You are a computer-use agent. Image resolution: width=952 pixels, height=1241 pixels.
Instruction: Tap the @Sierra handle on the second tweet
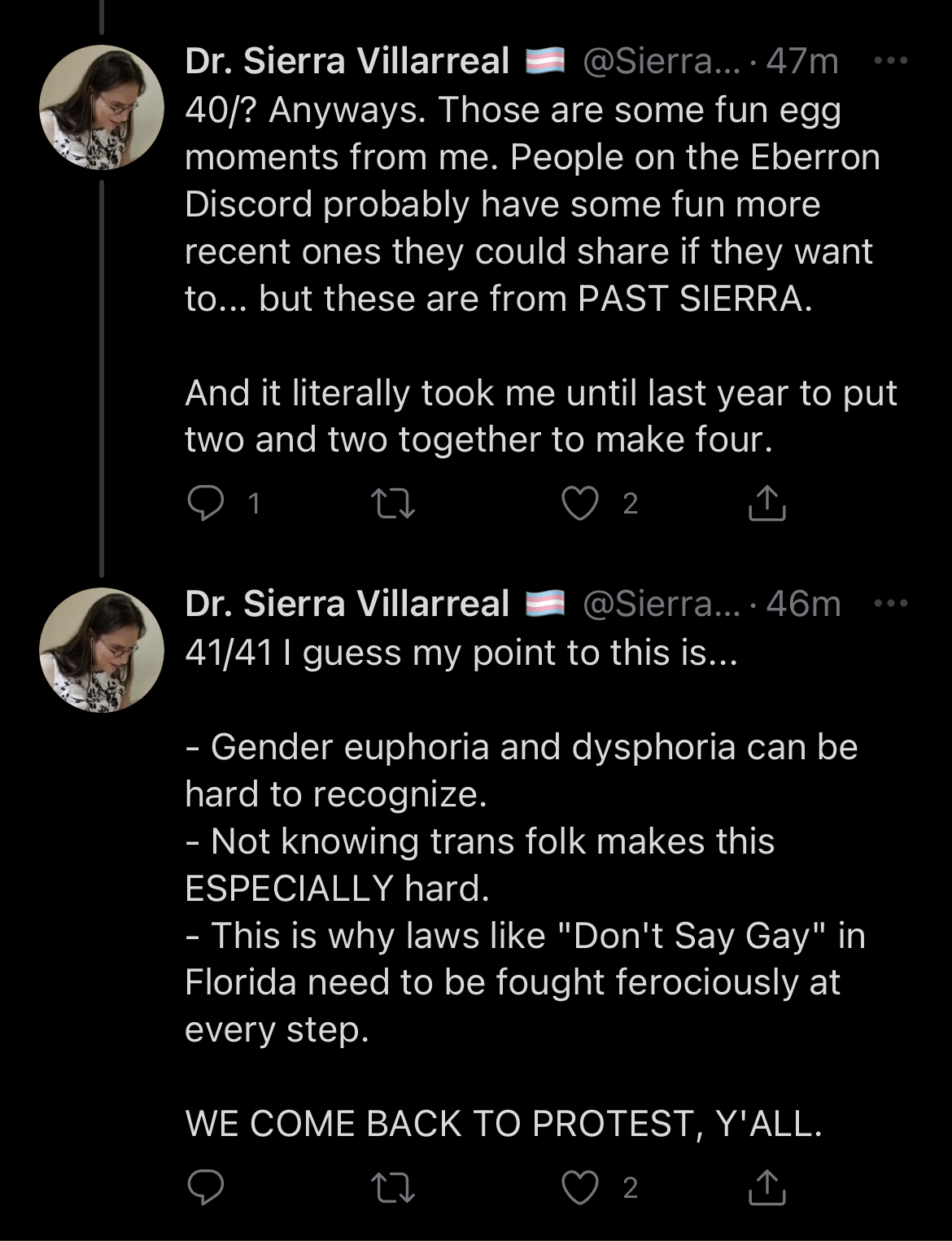click(662, 604)
